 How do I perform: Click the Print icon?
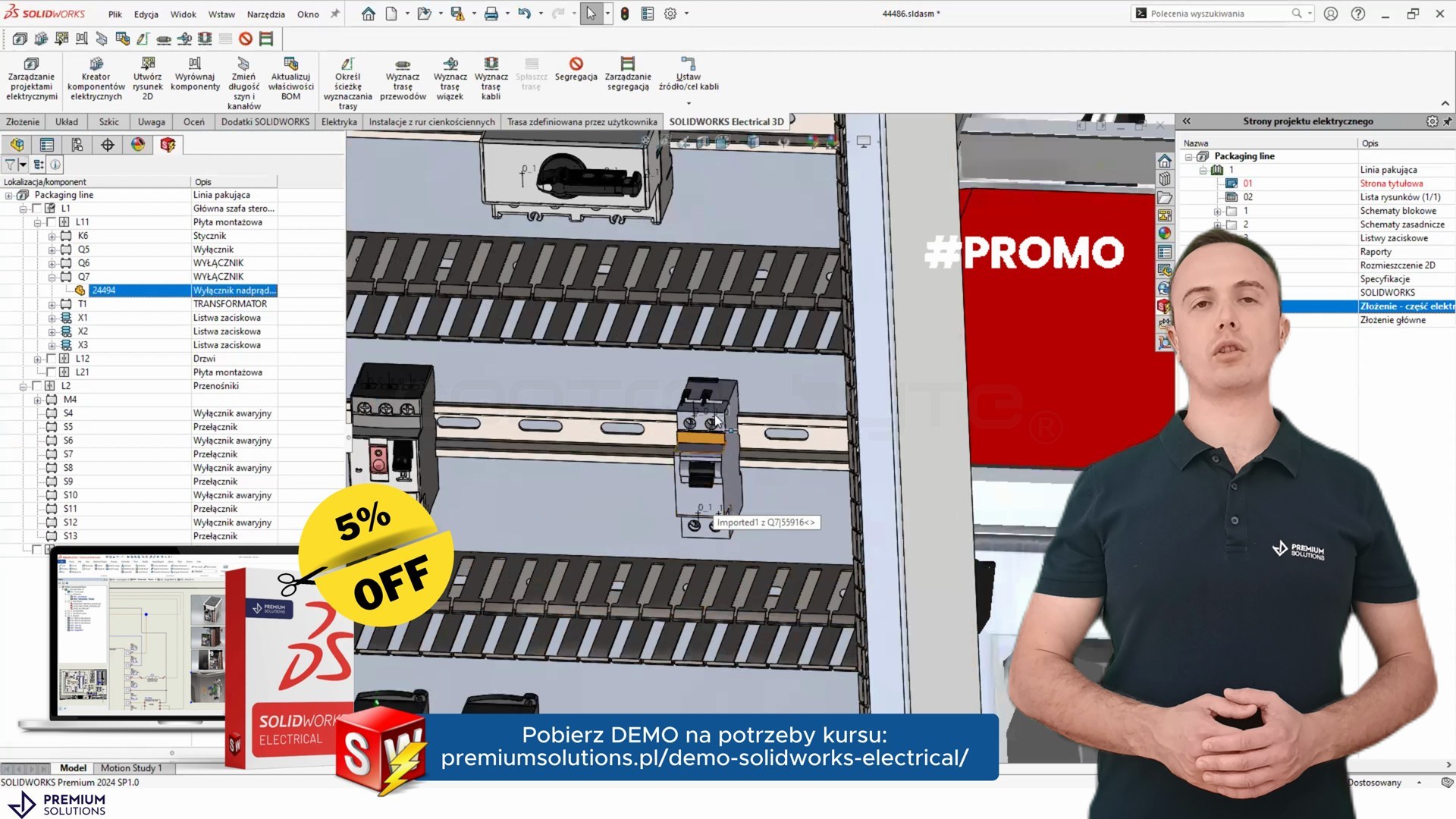click(x=491, y=14)
